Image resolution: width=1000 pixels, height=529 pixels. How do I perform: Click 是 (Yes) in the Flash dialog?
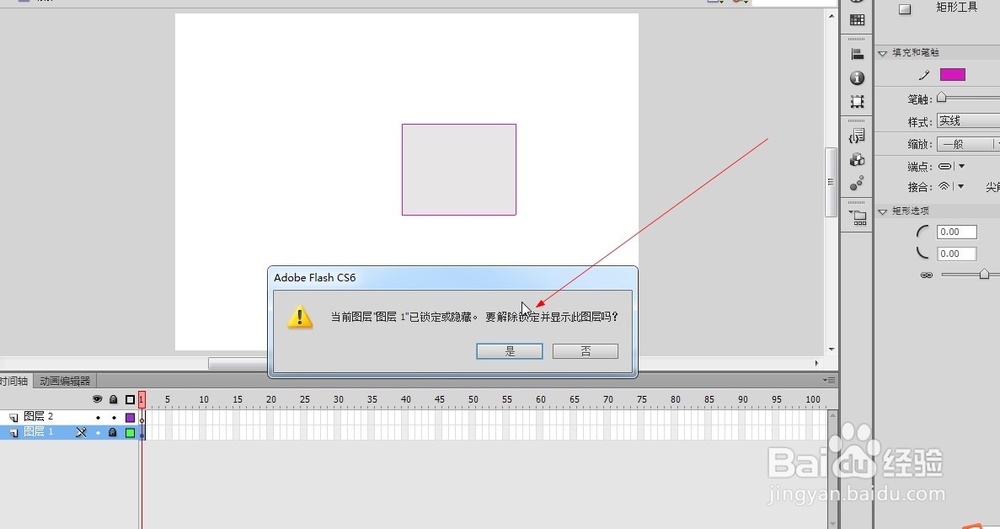(x=509, y=351)
